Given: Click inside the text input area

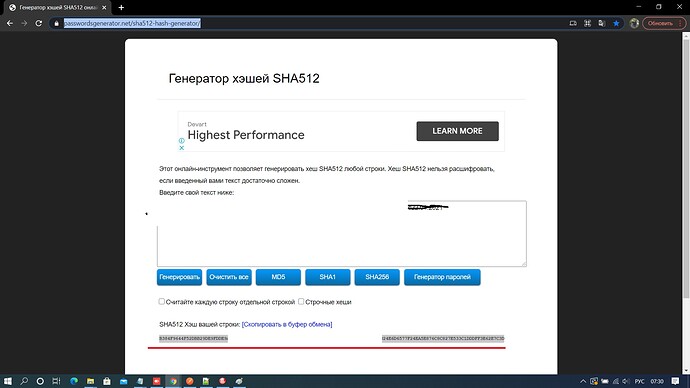Looking at the screenshot, I should 341,234.
